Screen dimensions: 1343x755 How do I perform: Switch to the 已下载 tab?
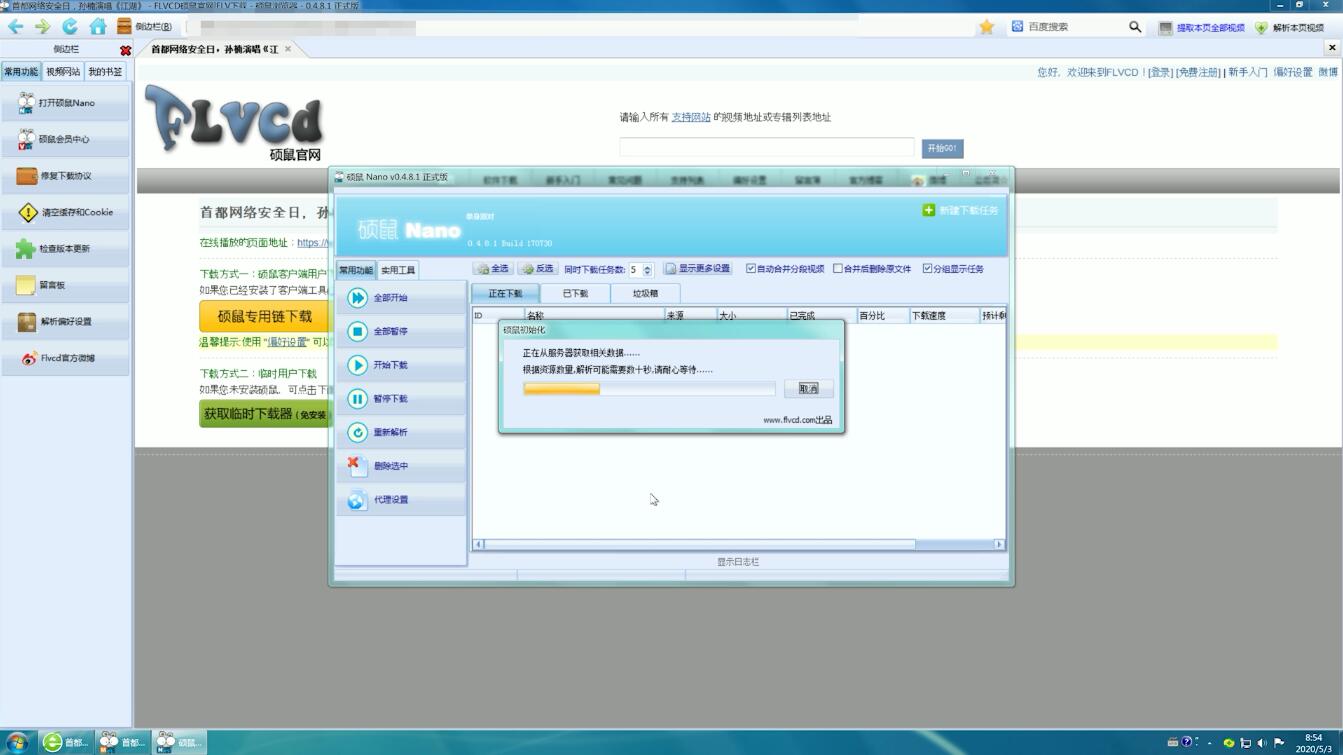pyautogui.click(x=575, y=294)
